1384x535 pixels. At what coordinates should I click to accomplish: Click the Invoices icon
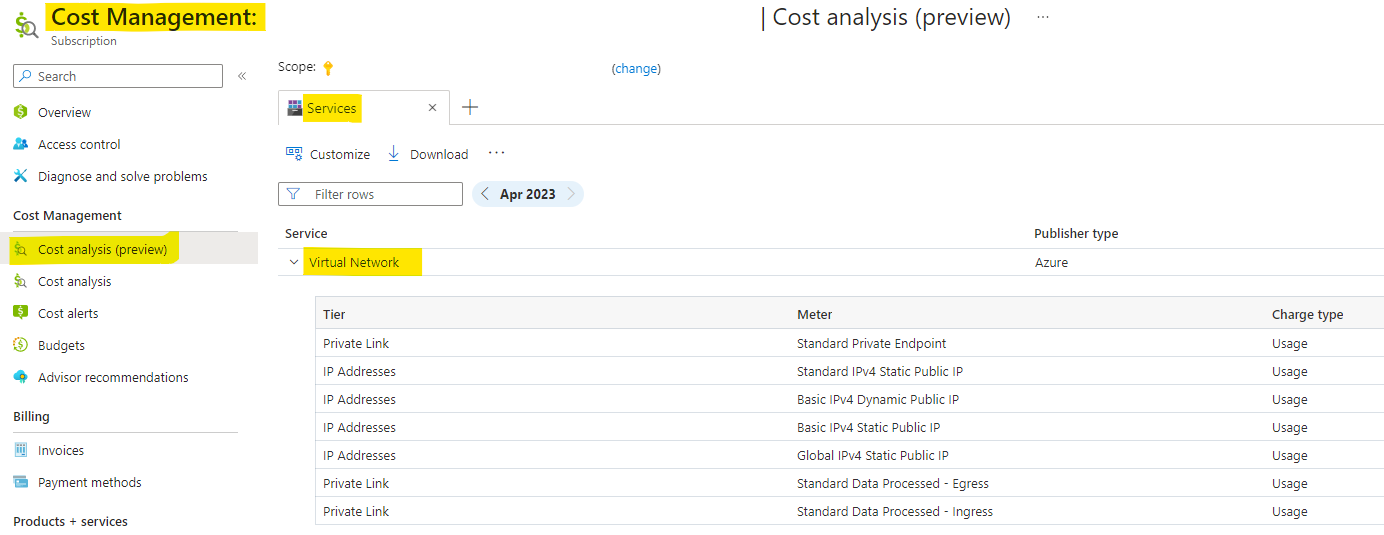[20, 450]
